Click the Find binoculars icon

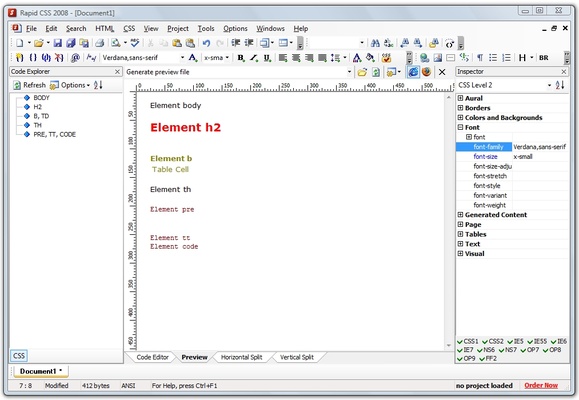[375, 43]
